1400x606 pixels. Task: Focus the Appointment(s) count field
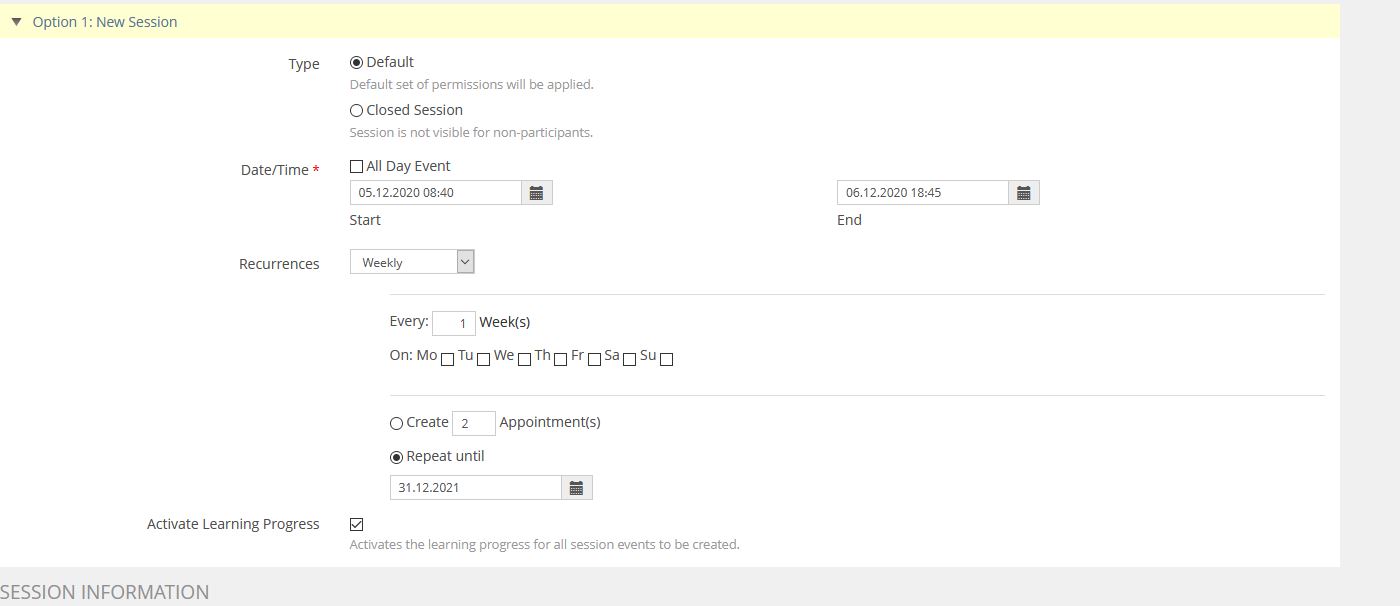(x=473, y=424)
